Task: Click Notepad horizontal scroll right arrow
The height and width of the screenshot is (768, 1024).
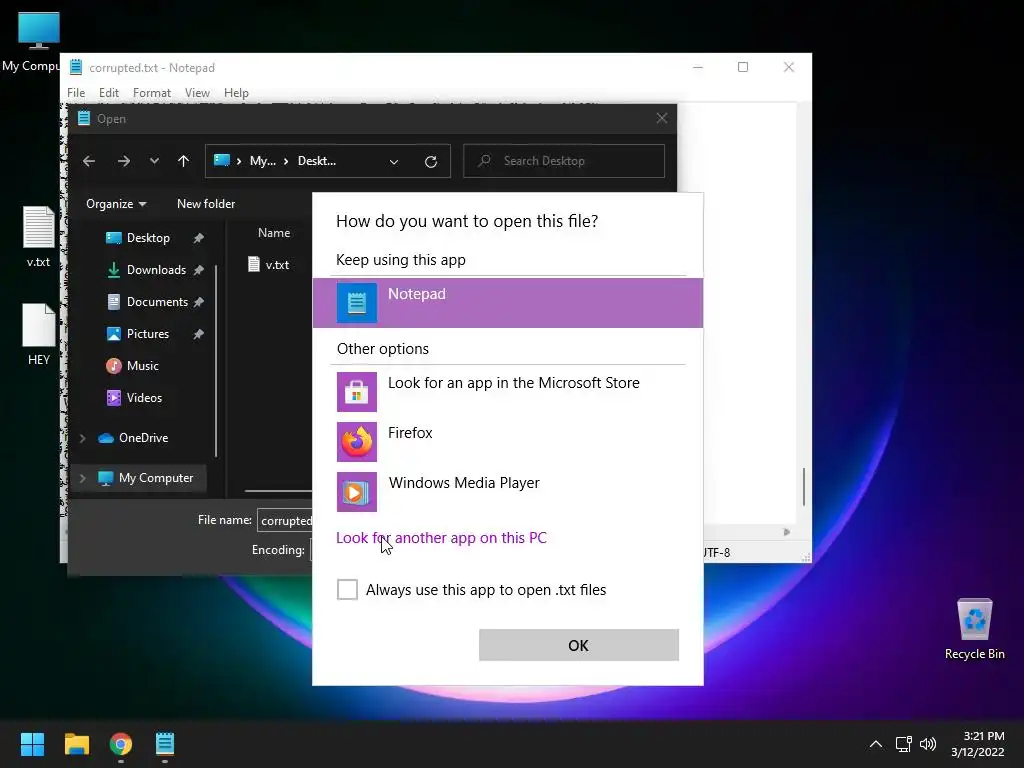Action: (x=787, y=532)
